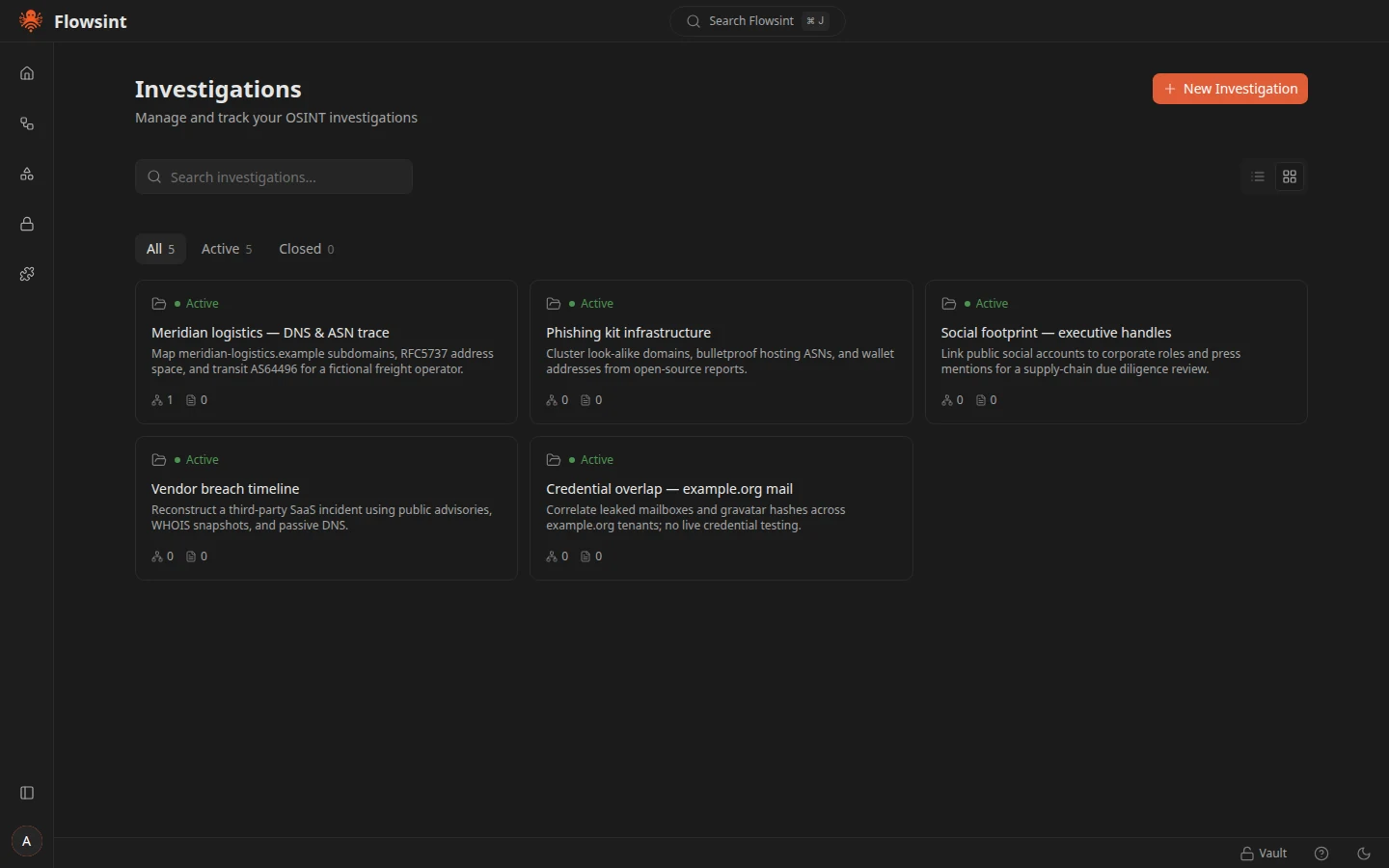Toggle the sidebar panel collapse icon

pos(27,793)
